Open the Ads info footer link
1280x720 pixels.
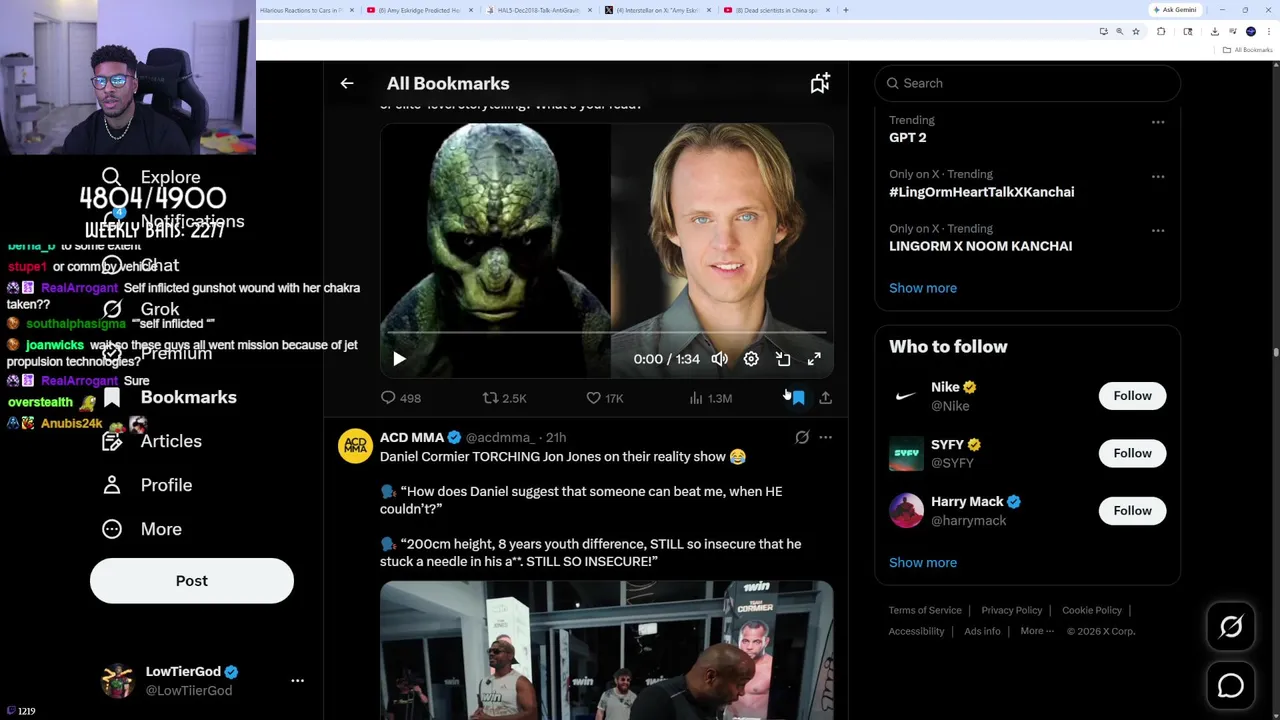click(982, 631)
